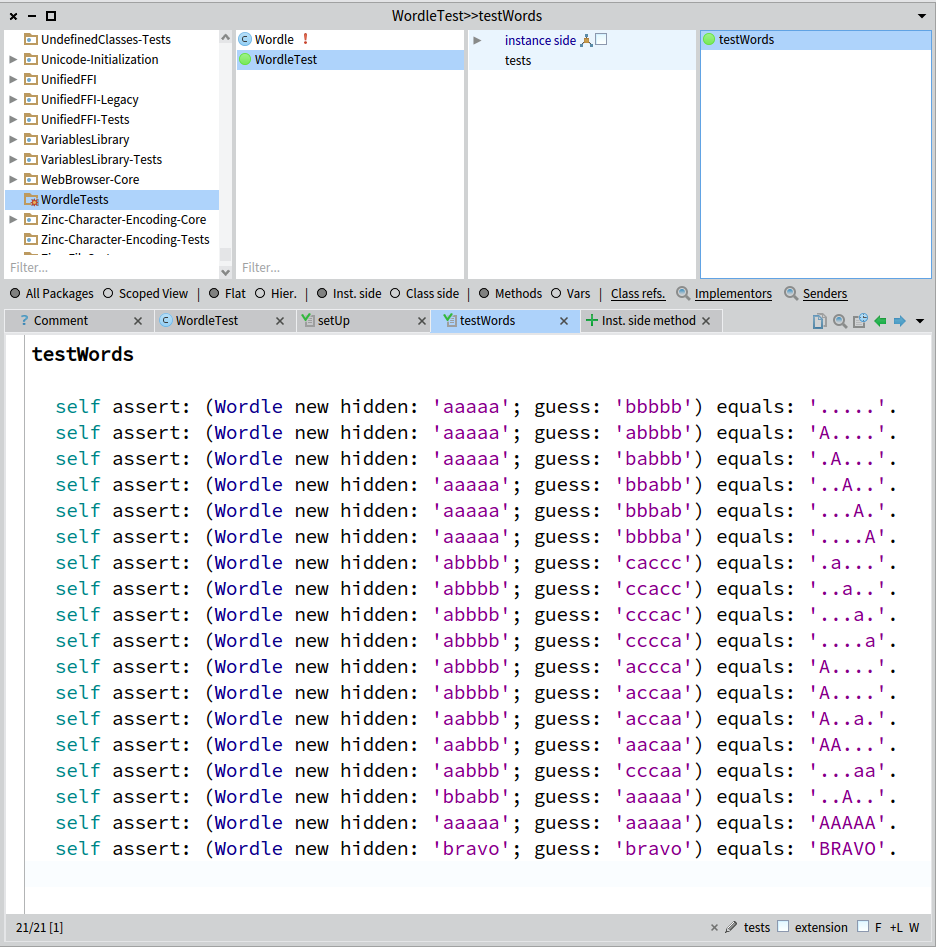Image resolution: width=936 pixels, height=947 pixels.
Task: Expand the UnifiedFFI package node
Action: (x=13, y=80)
